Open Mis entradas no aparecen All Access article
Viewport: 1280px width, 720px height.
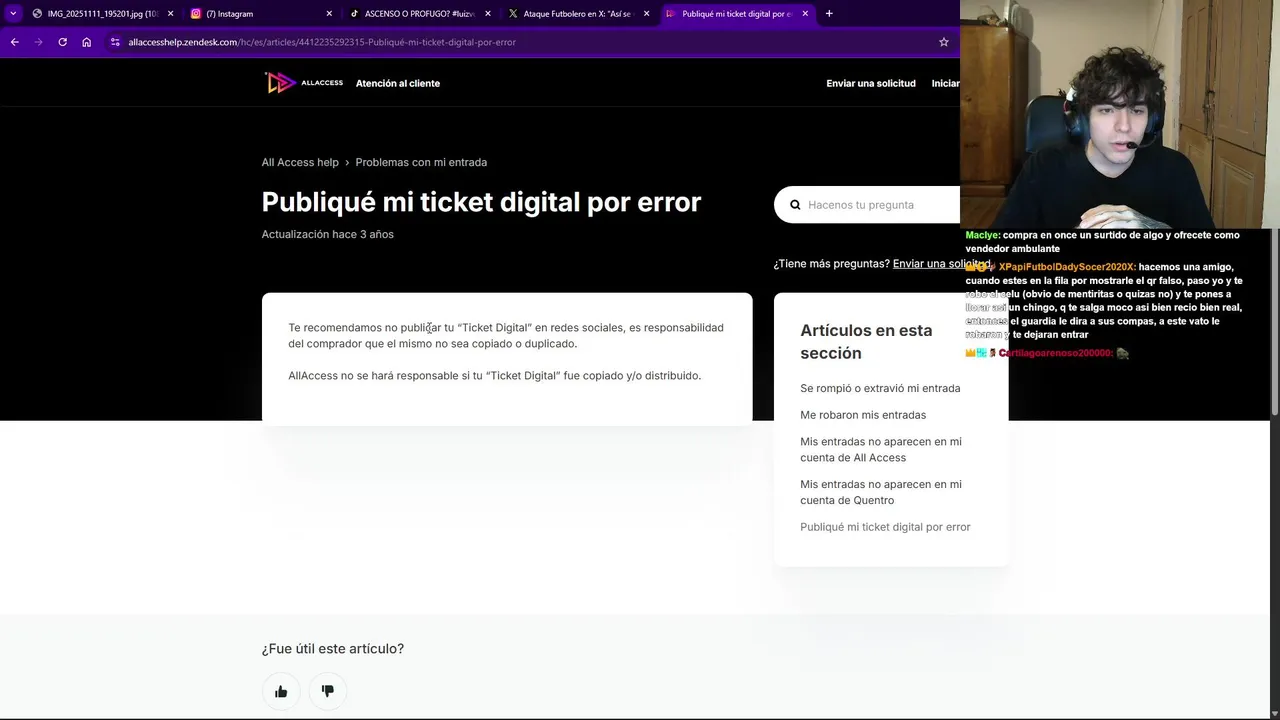(x=881, y=449)
